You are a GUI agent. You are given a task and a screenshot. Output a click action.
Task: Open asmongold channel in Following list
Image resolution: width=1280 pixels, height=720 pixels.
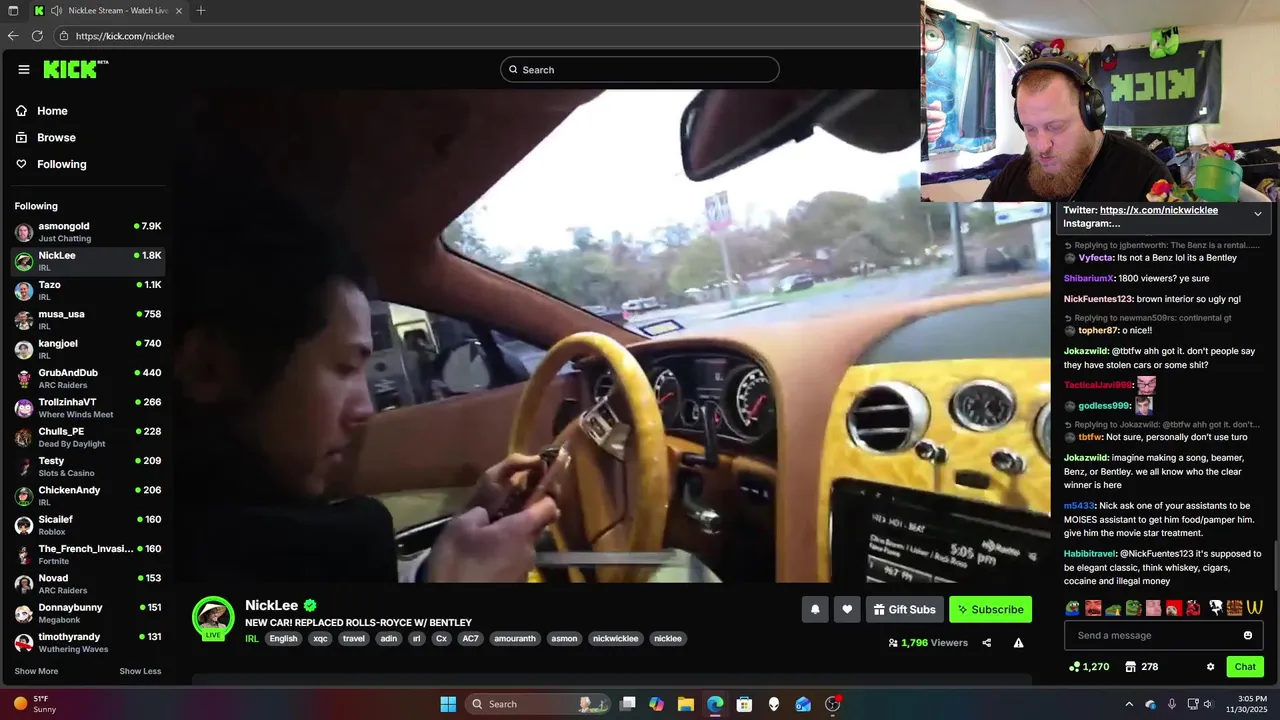pos(88,232)
